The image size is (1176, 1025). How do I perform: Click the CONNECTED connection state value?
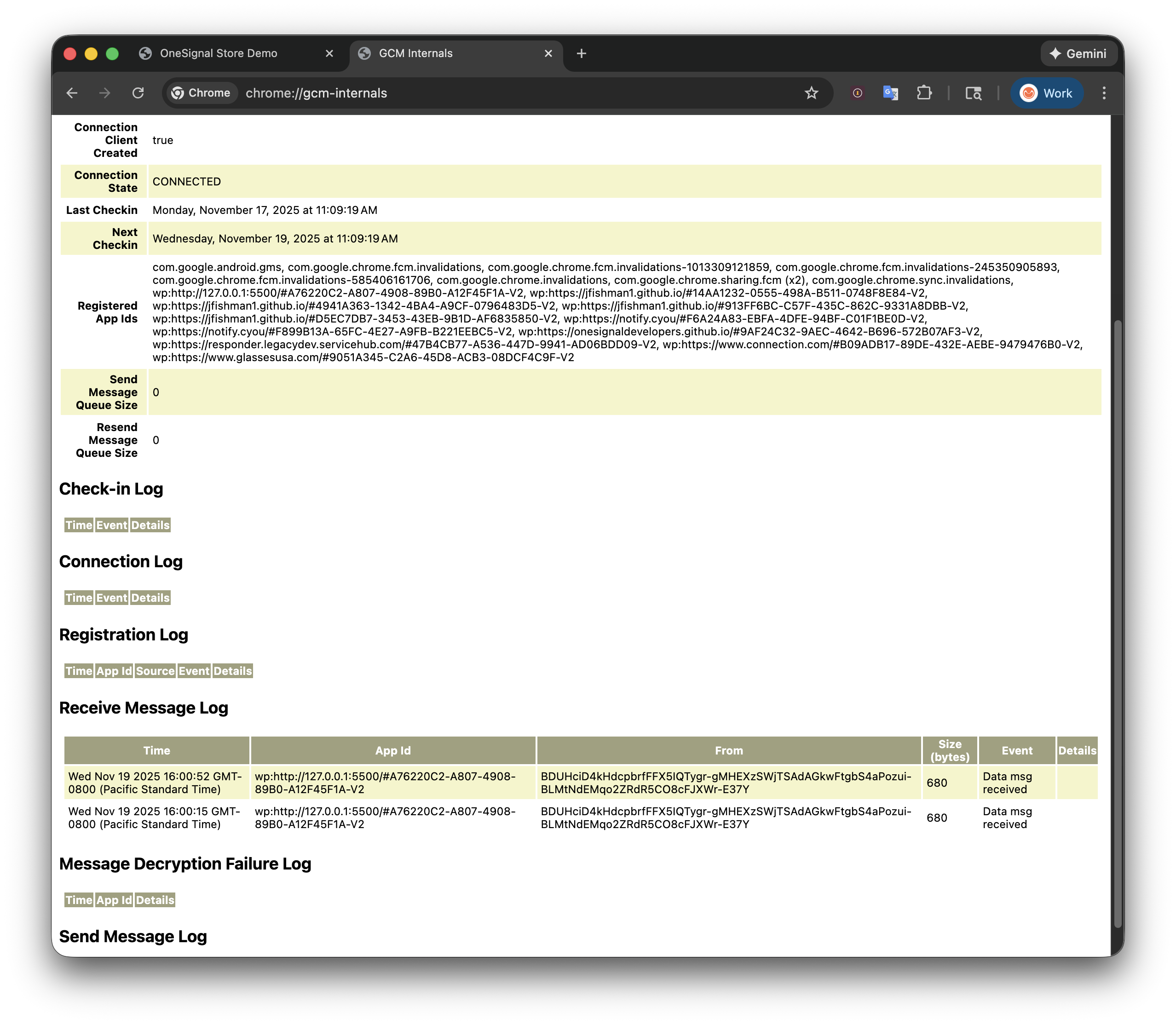pyautogui.click(x=186, y=181)
